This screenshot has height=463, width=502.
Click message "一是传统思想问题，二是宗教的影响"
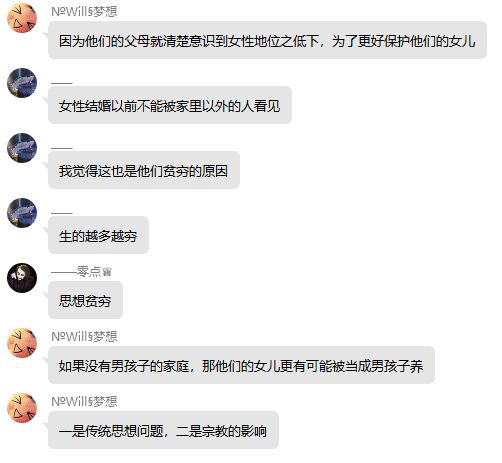click(163, 430)
